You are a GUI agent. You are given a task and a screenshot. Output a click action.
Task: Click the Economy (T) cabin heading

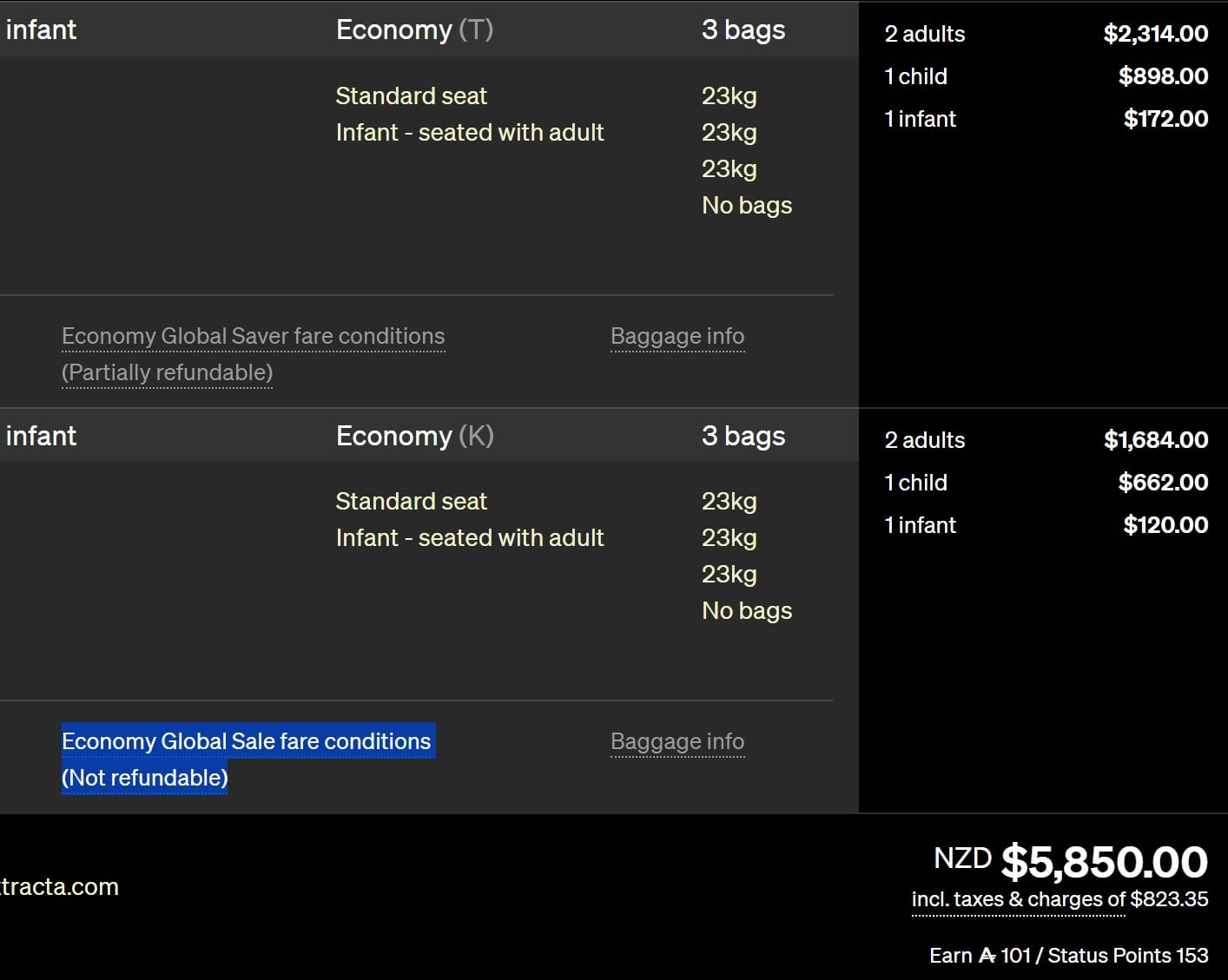point(414,30)
